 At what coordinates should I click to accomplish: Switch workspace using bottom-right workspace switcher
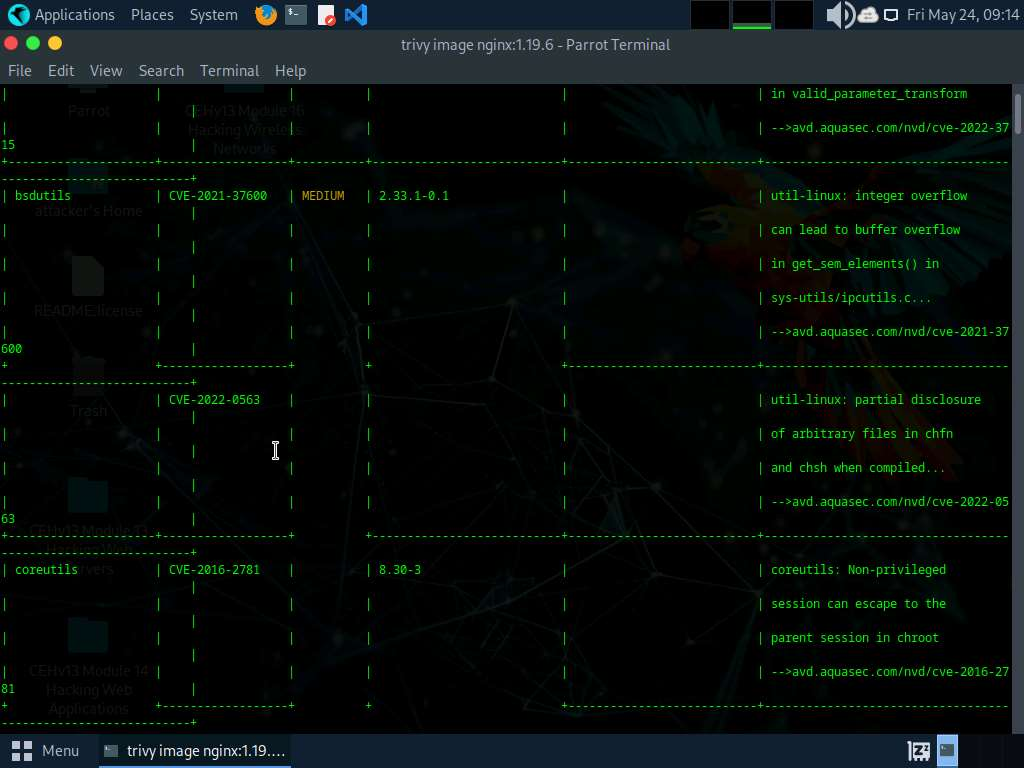point(946,750)
